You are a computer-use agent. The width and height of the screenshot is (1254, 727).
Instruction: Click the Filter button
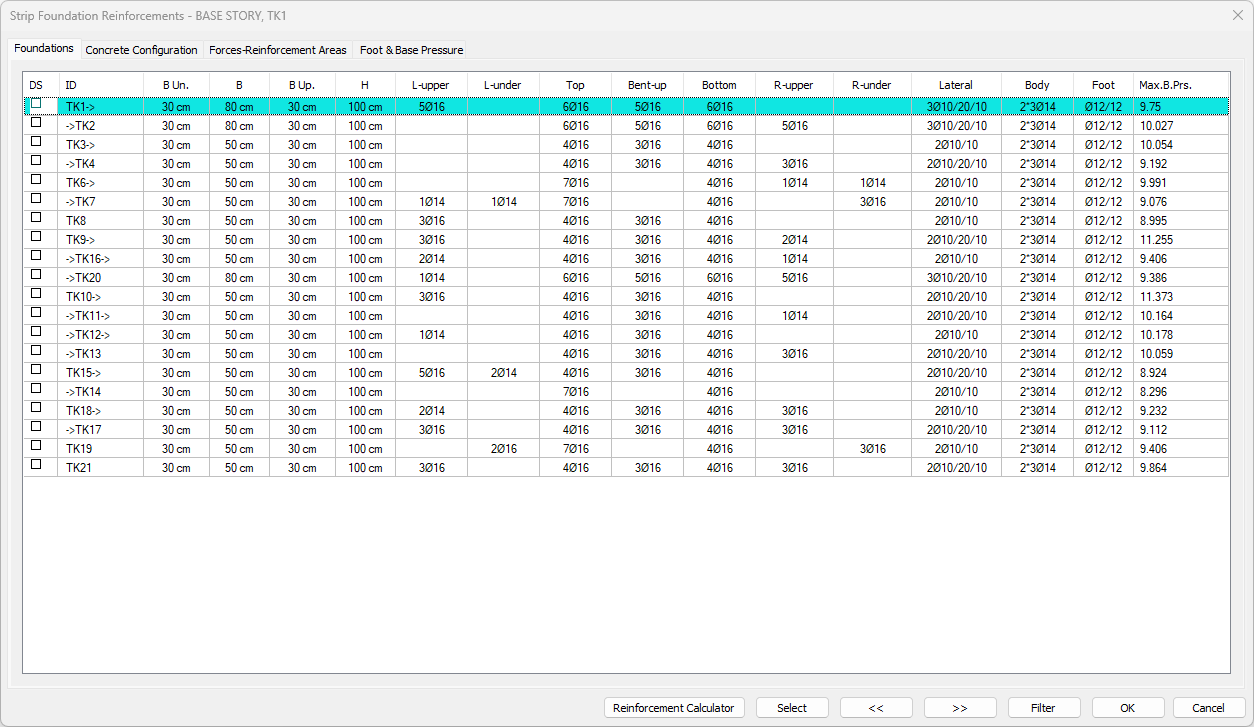click(1043, 708)
